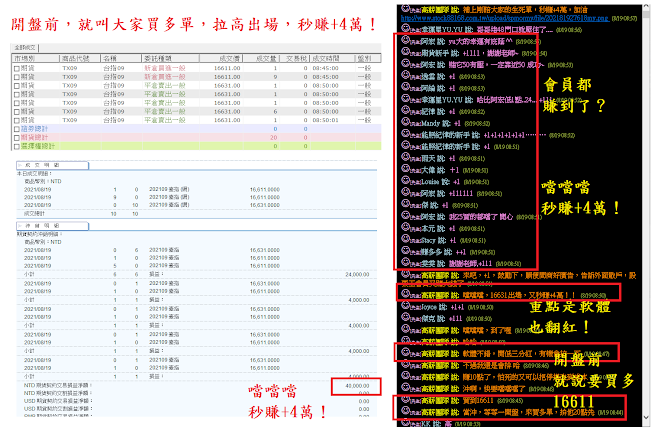
Task: Select the 24,000.00 profit subtotal
Action: coord(358,275)
